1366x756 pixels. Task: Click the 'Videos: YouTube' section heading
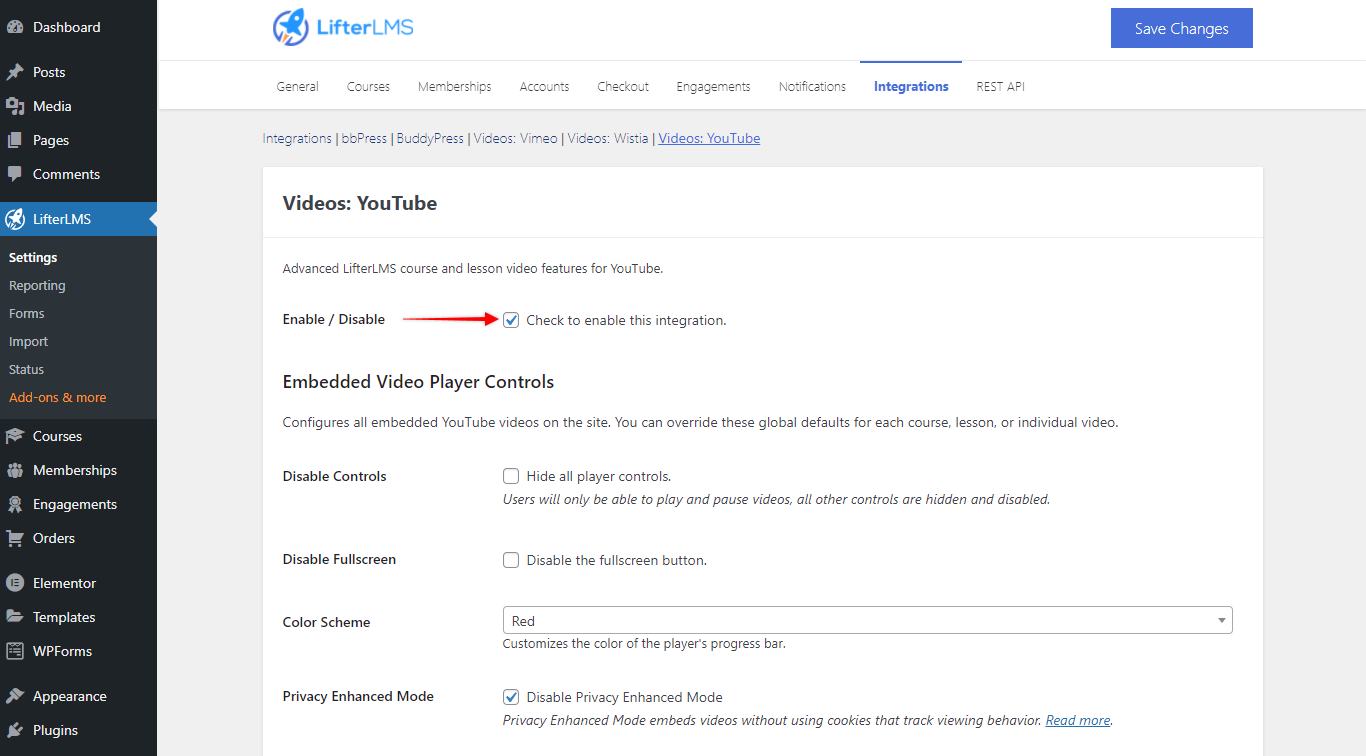360,203
